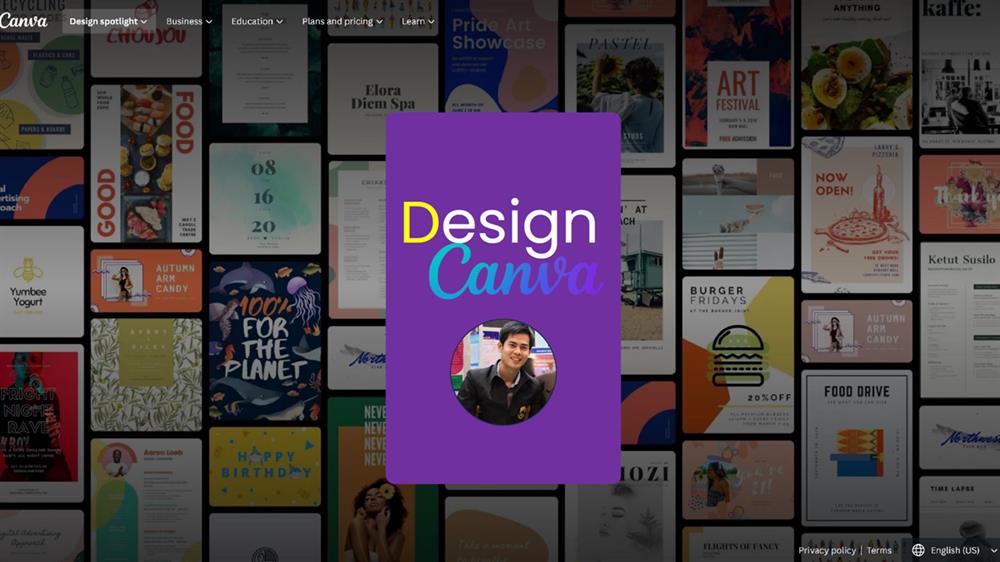The image size is (1000, 562).
Task: Open the Plans and pricing menu
Action: pyautogui.click(x=342, y=22)
